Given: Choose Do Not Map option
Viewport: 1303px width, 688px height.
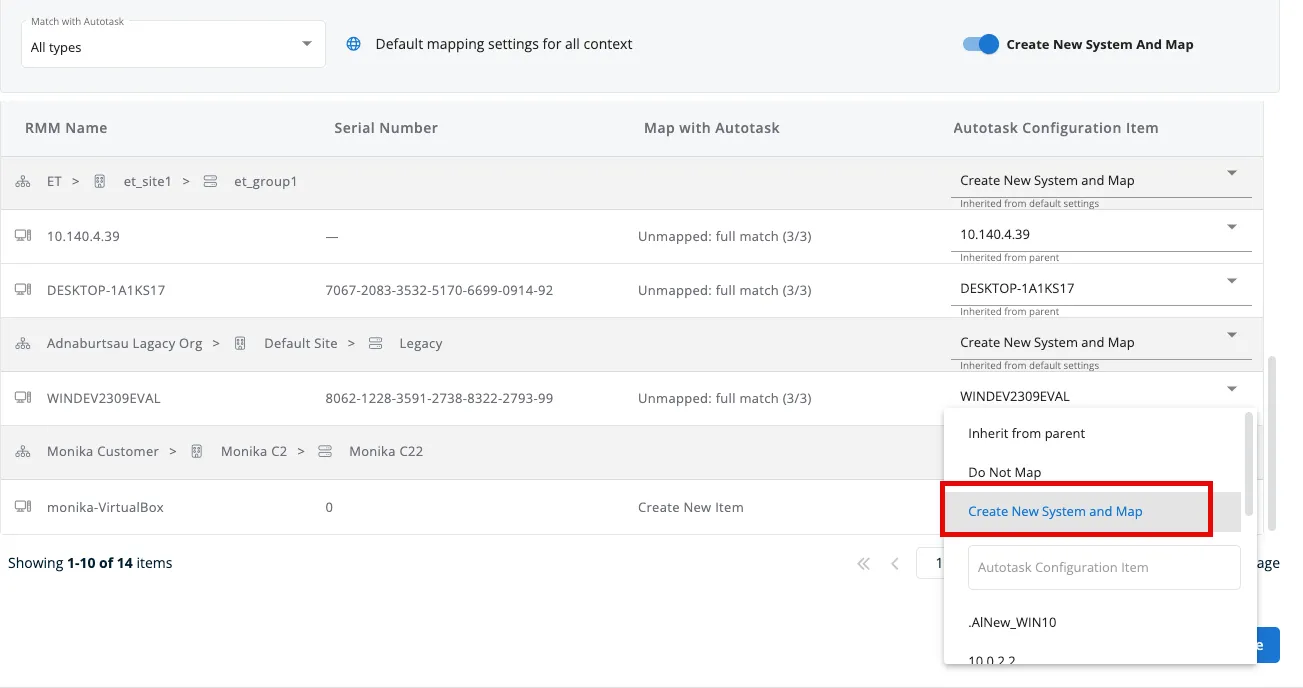Looking at the screenshot, I should pyautogui.click(x=1004, y=472).
